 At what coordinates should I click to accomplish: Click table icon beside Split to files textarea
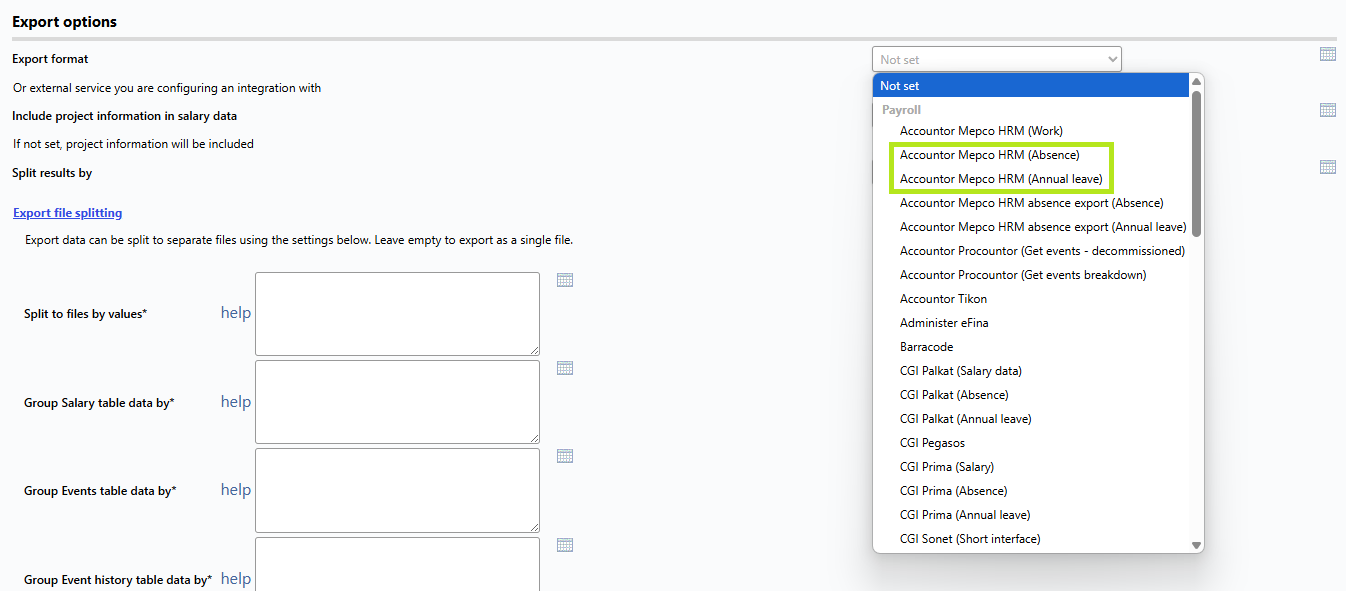[565, 280]
